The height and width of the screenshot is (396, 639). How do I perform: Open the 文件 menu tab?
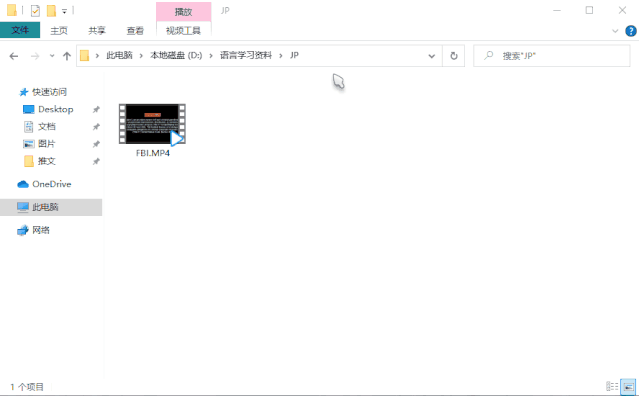20,30
